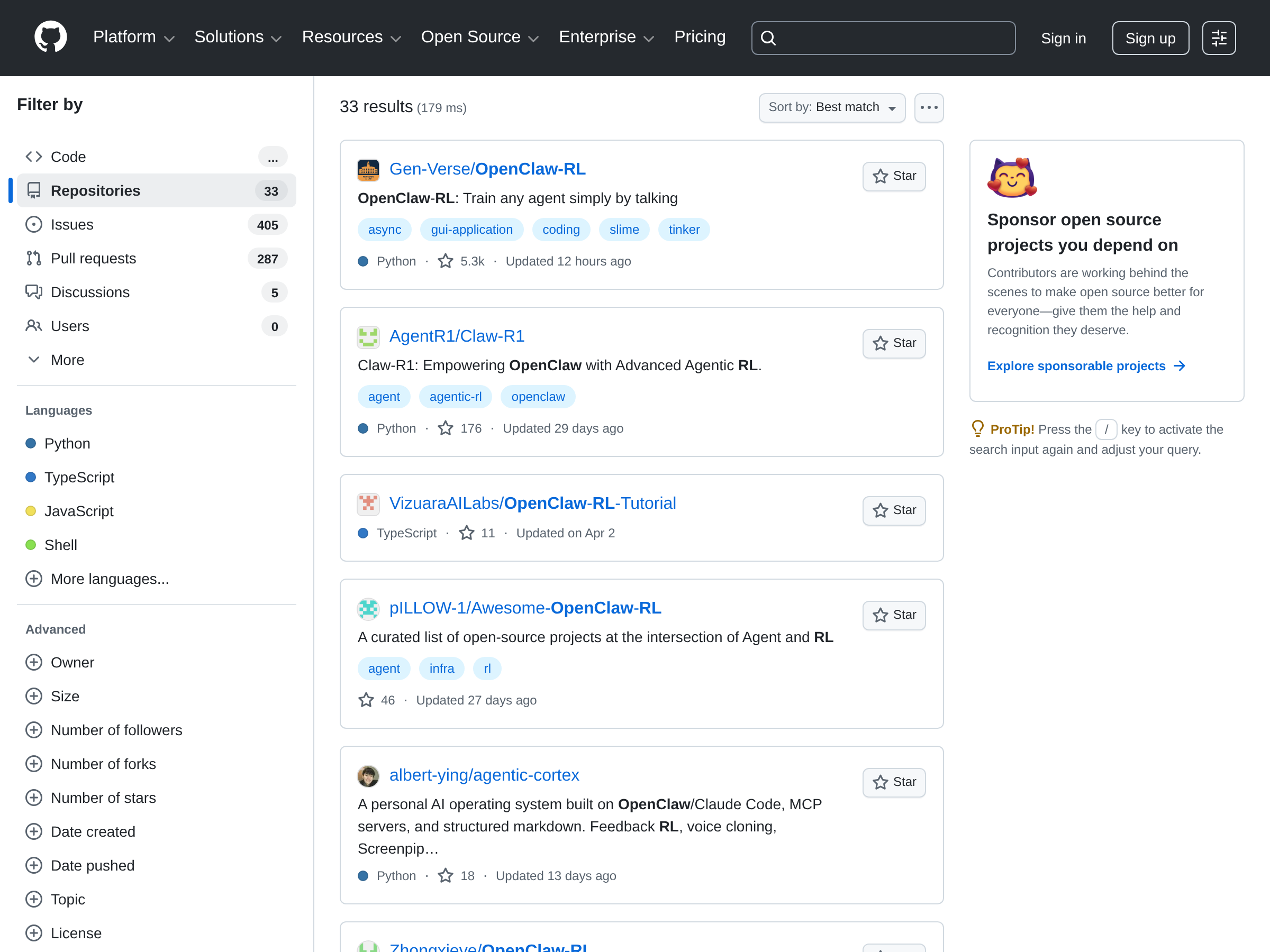The image size is (1270, 952).
Task: Star the OpenClaw-RL-Tutorial repository
Action: [893, 510]
